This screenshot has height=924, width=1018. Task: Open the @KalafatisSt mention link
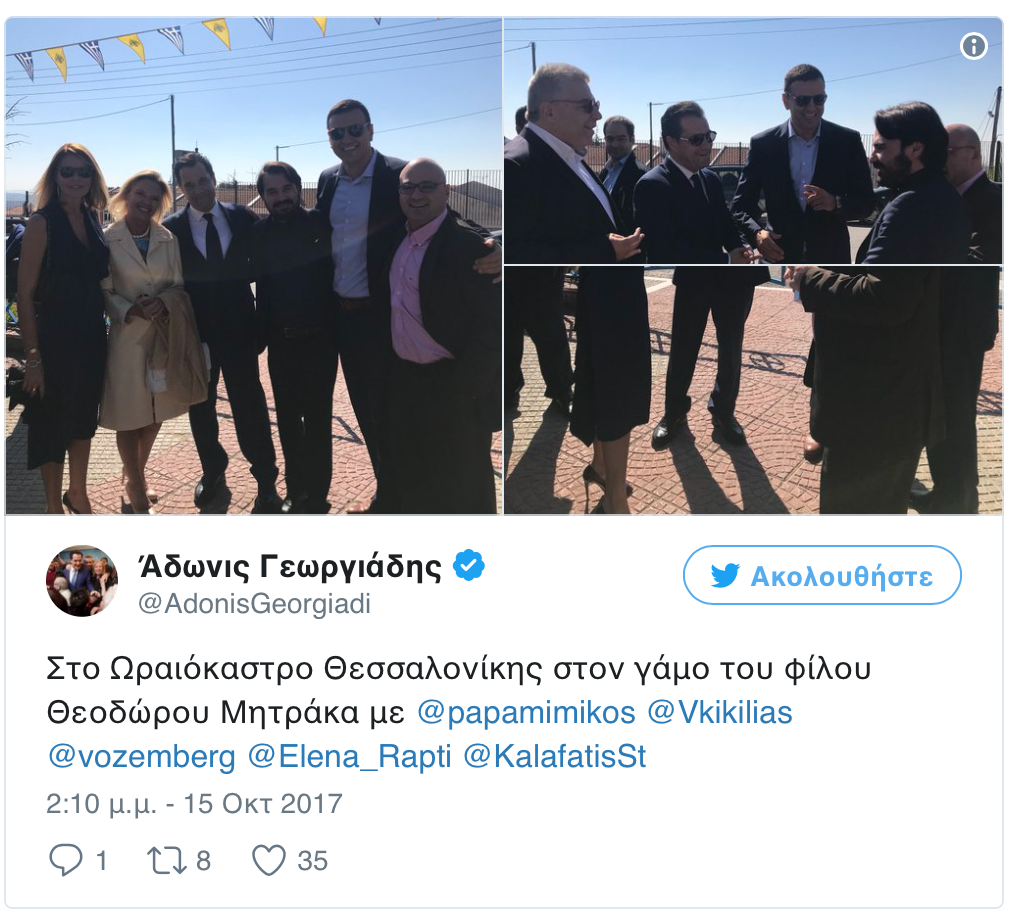point(554,756)
